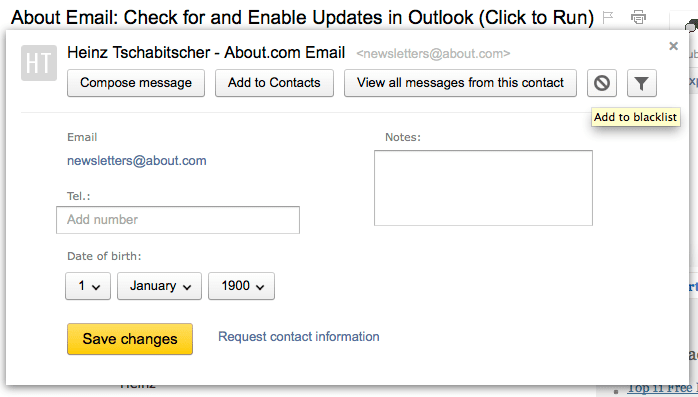698x397 pixels.
Task: Add sender to blacklist with the blocked-circle icon
Action: point(602,83)
